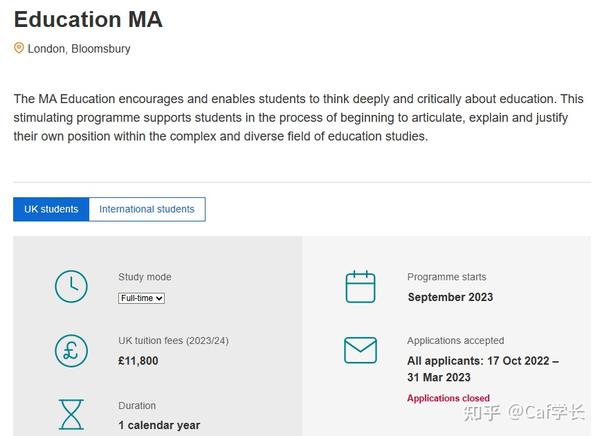
Task: Click the Study mode label
Action: [145, 277]
